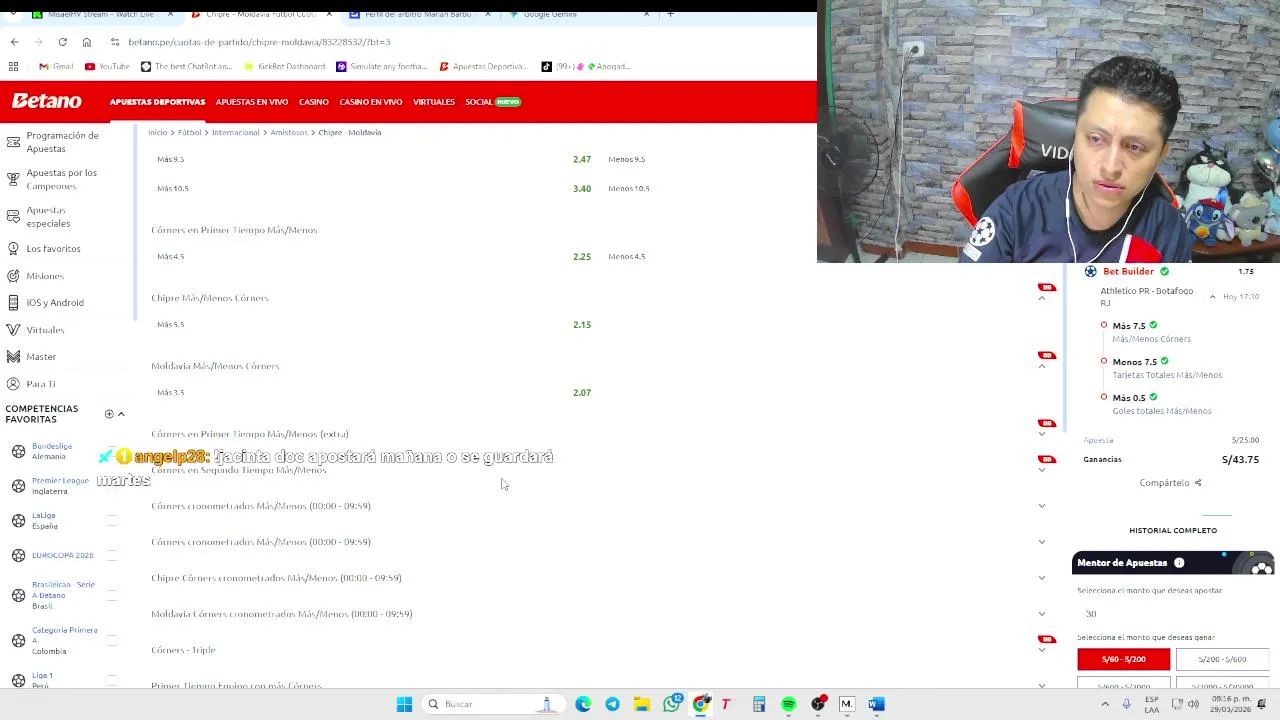Image resolution: width=1280 pixels, height=720 pixels.
Task: Expand Córners - Triple market
Action: pos(1041,650)
